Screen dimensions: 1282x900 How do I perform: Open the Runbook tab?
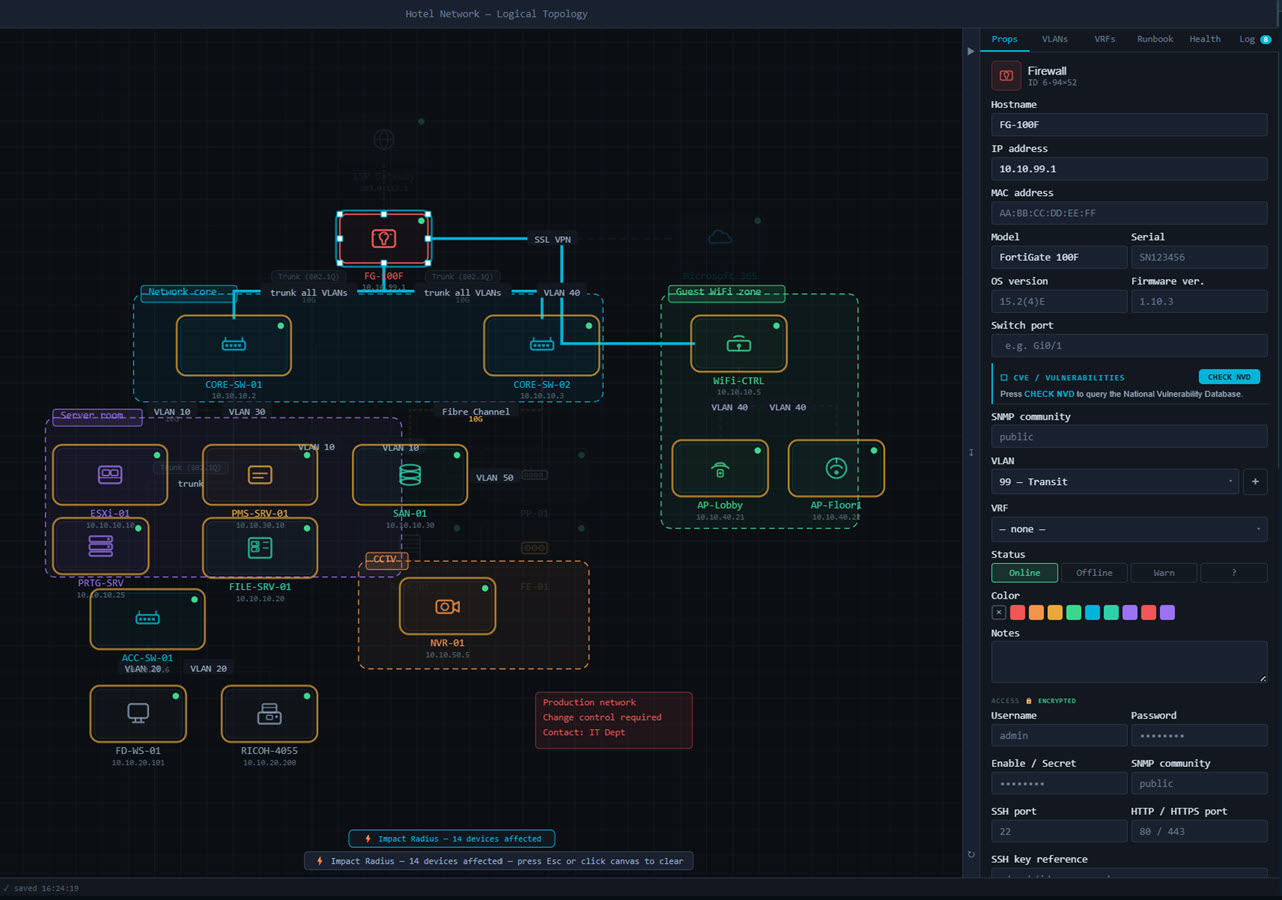click(1155, 39)
